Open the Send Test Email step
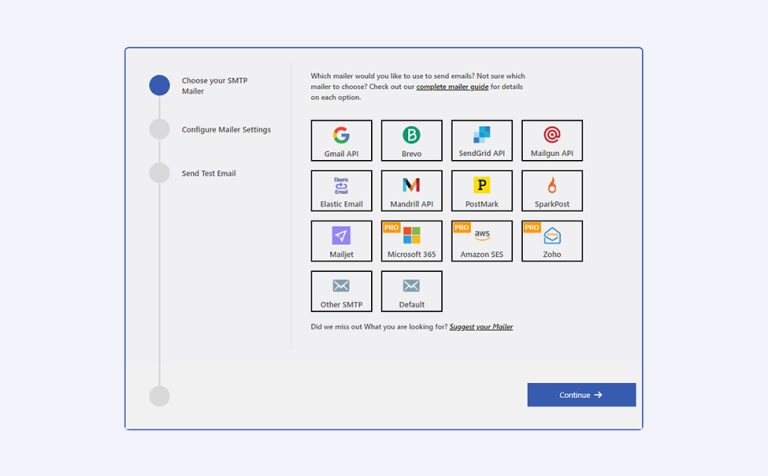Screen dimensions: 768x476 (209, 173)
